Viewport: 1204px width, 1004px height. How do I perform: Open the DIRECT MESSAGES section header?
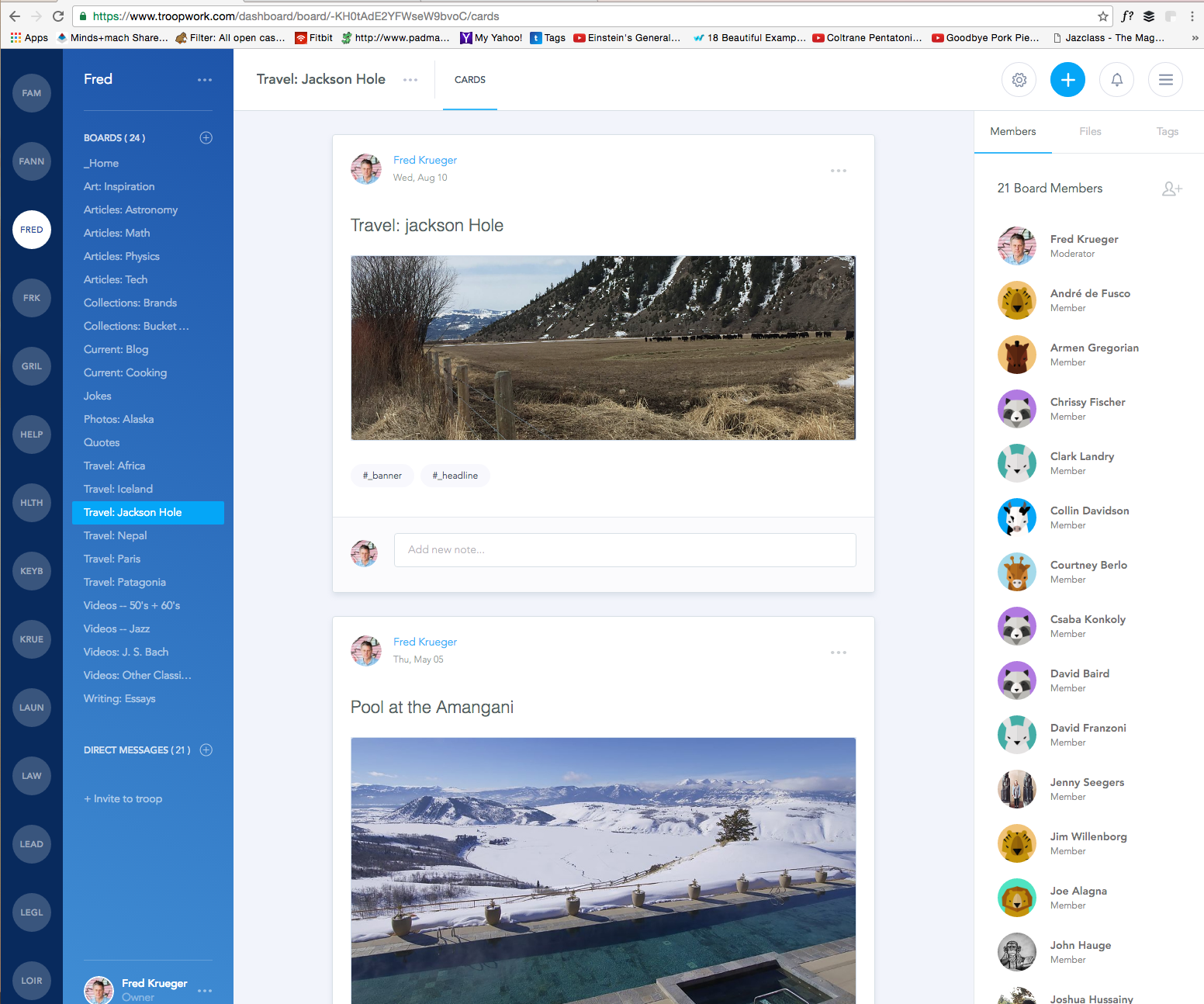pos(137,750)
